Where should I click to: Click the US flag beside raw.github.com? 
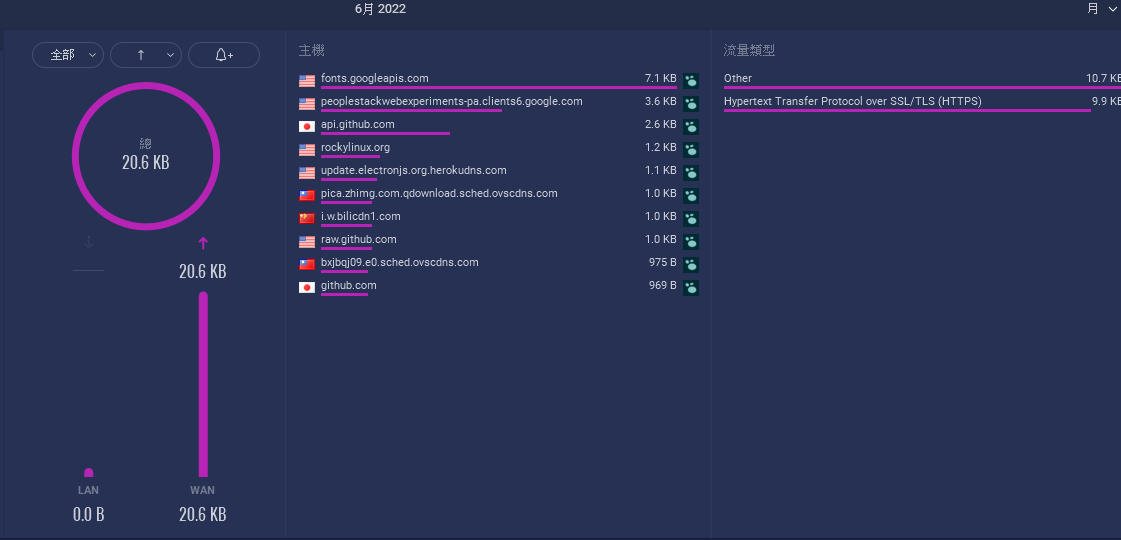(307, 242)
